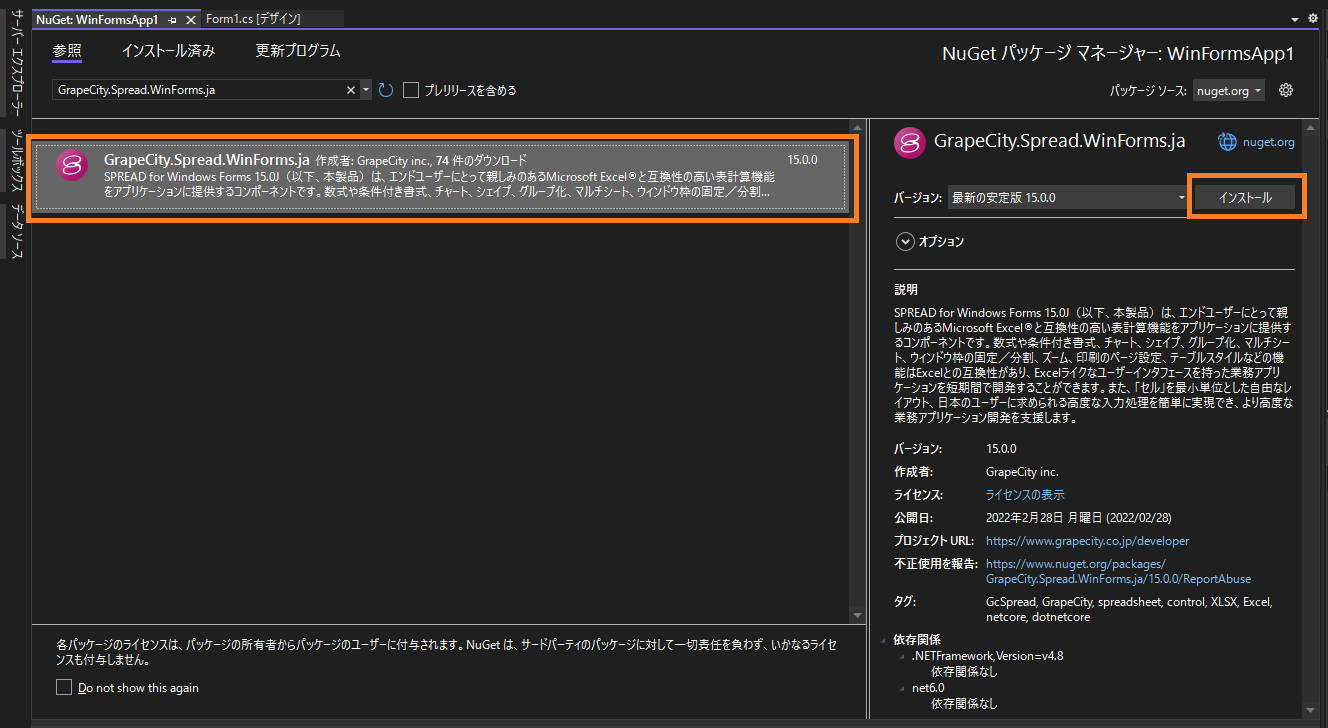1328x728 pixels.
Task: Toggle プレリリースを含める checkbox
Action: (410, 90)
